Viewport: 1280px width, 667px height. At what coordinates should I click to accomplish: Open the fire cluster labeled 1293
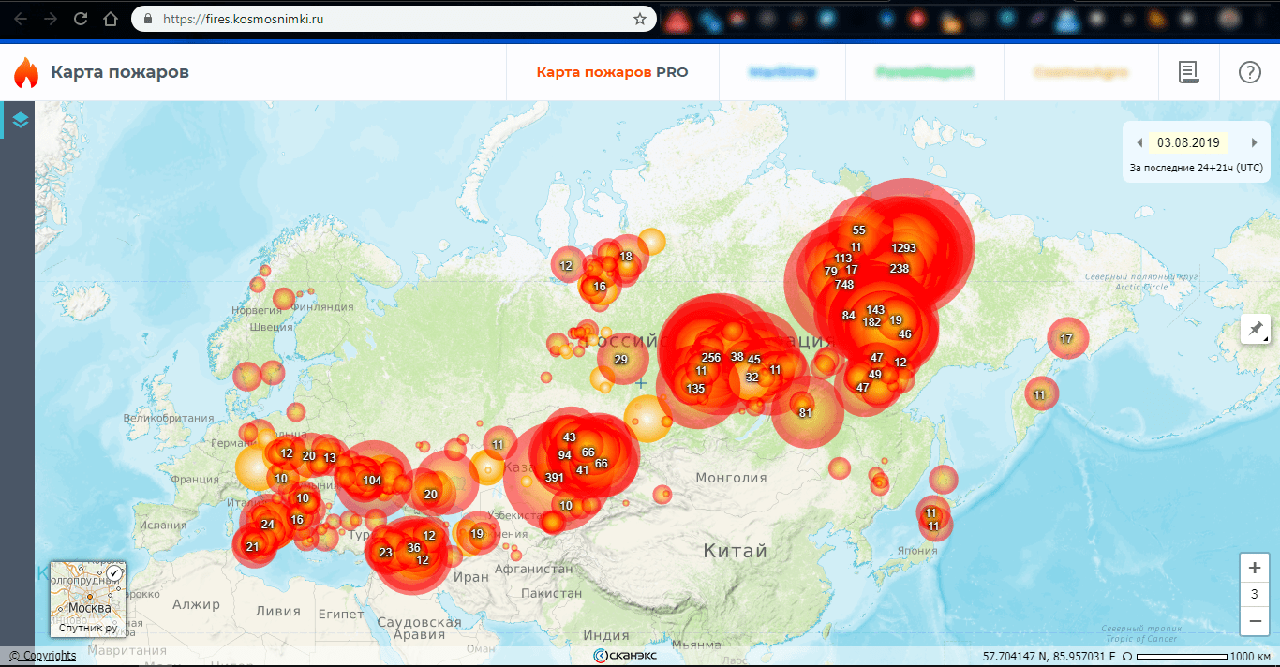[x=904, y=248]
